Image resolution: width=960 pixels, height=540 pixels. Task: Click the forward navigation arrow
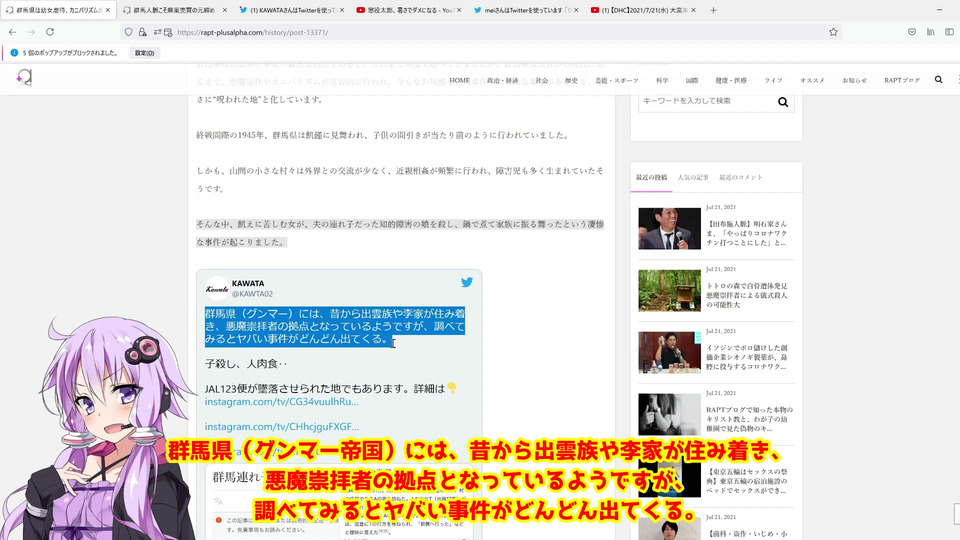pos(31,32)
